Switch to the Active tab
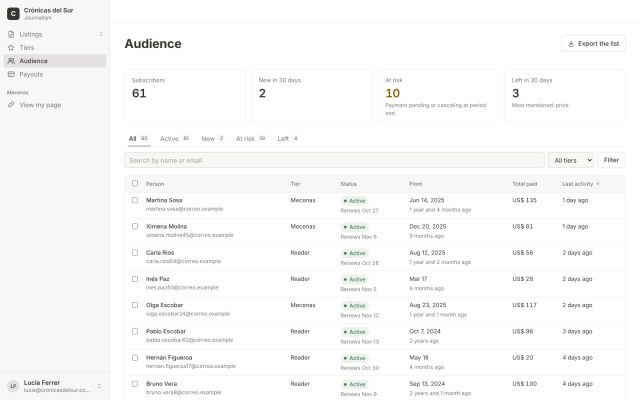Screen dimensions: 640x400 (175, 139)
